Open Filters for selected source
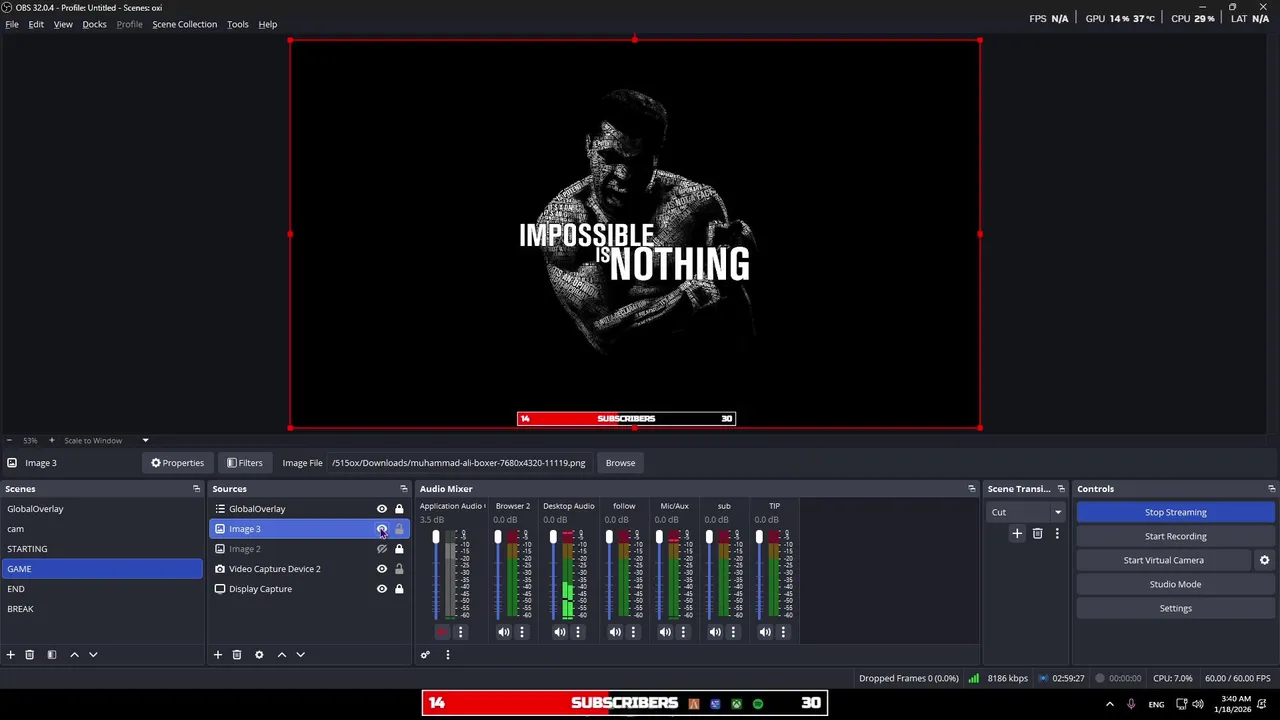The height and width of the screenshot is (720, 1280). 244,463
